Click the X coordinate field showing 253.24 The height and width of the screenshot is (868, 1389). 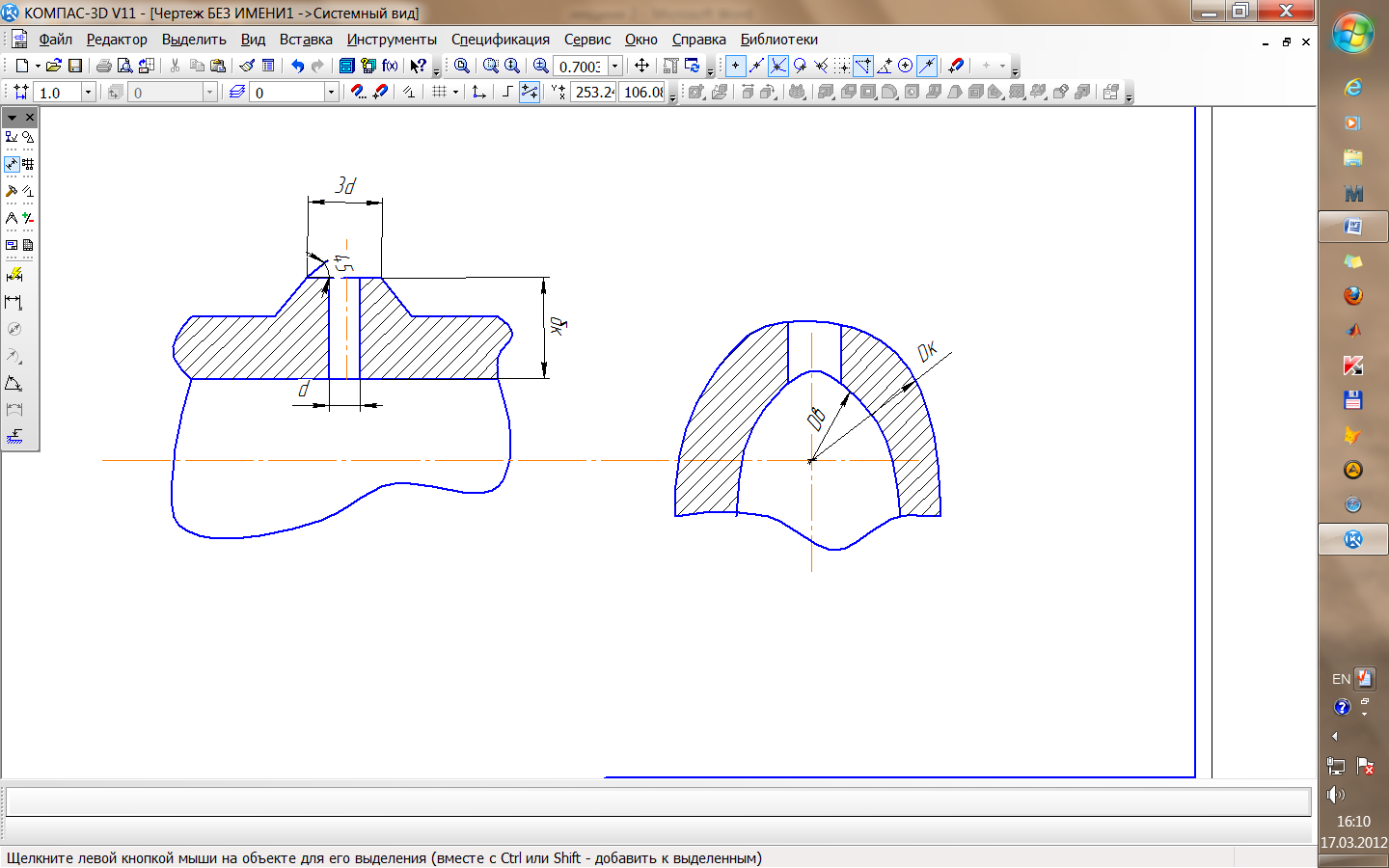click(594, 92)
